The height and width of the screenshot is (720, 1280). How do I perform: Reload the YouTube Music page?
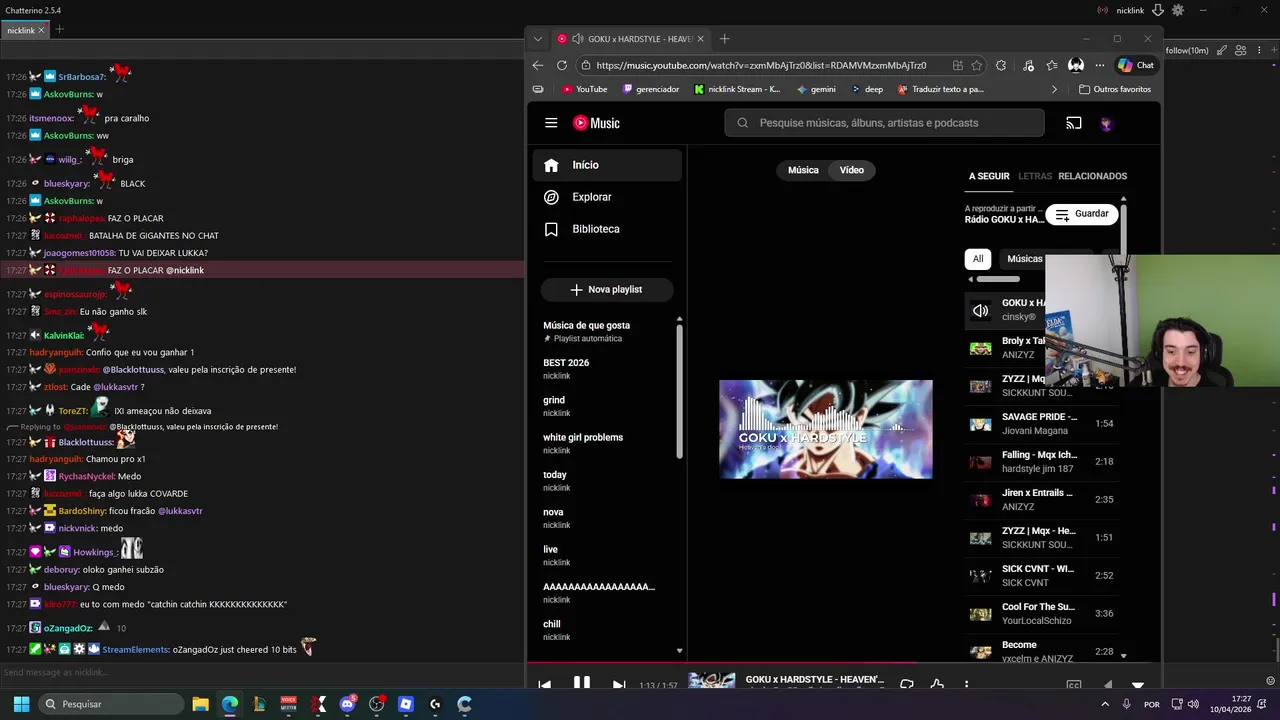coord(562,65)
